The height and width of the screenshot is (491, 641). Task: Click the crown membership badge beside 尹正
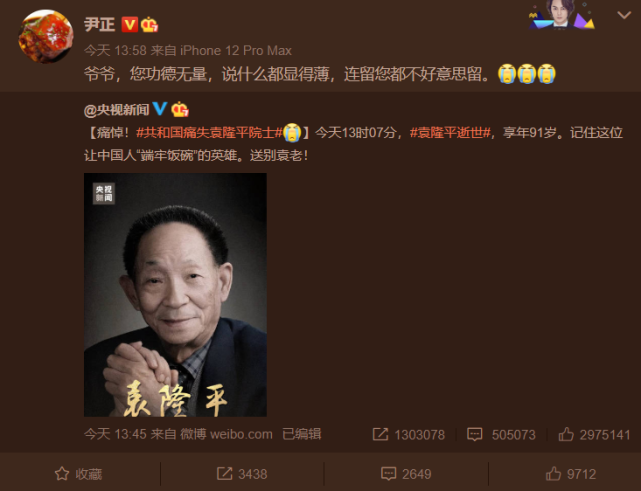point(149,25)
